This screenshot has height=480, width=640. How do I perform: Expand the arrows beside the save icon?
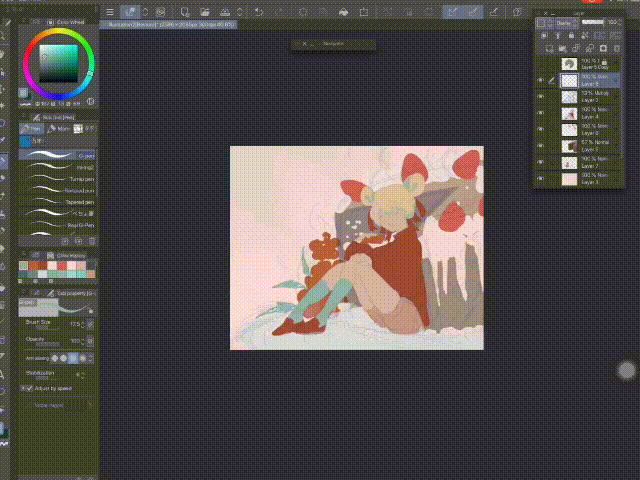240,12
